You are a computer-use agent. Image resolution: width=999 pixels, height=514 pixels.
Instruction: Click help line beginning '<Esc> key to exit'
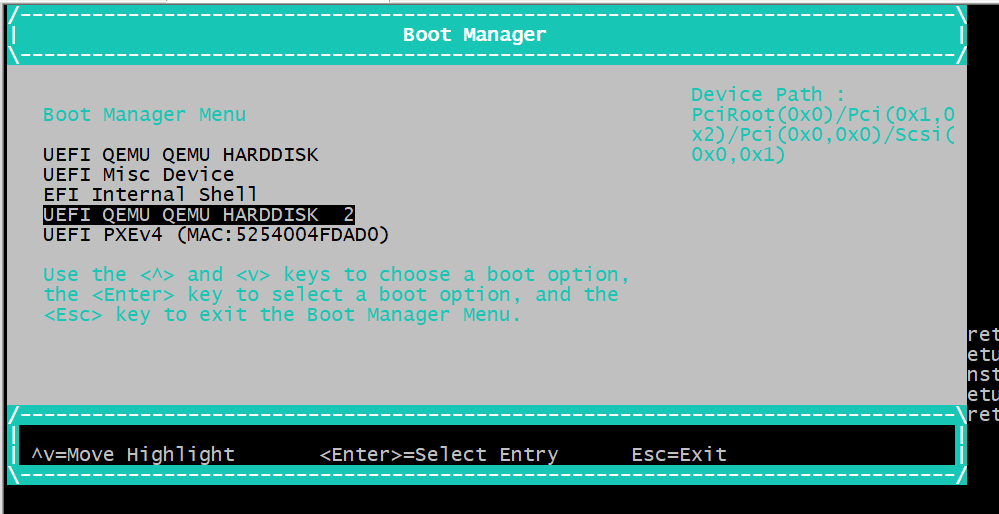pos(283,315)
